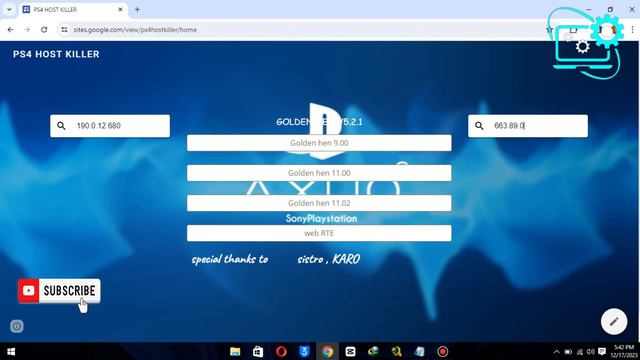Click the SonyPlaystation text
640x360 pixels.
pyautogui.click(x=321, y=218)
